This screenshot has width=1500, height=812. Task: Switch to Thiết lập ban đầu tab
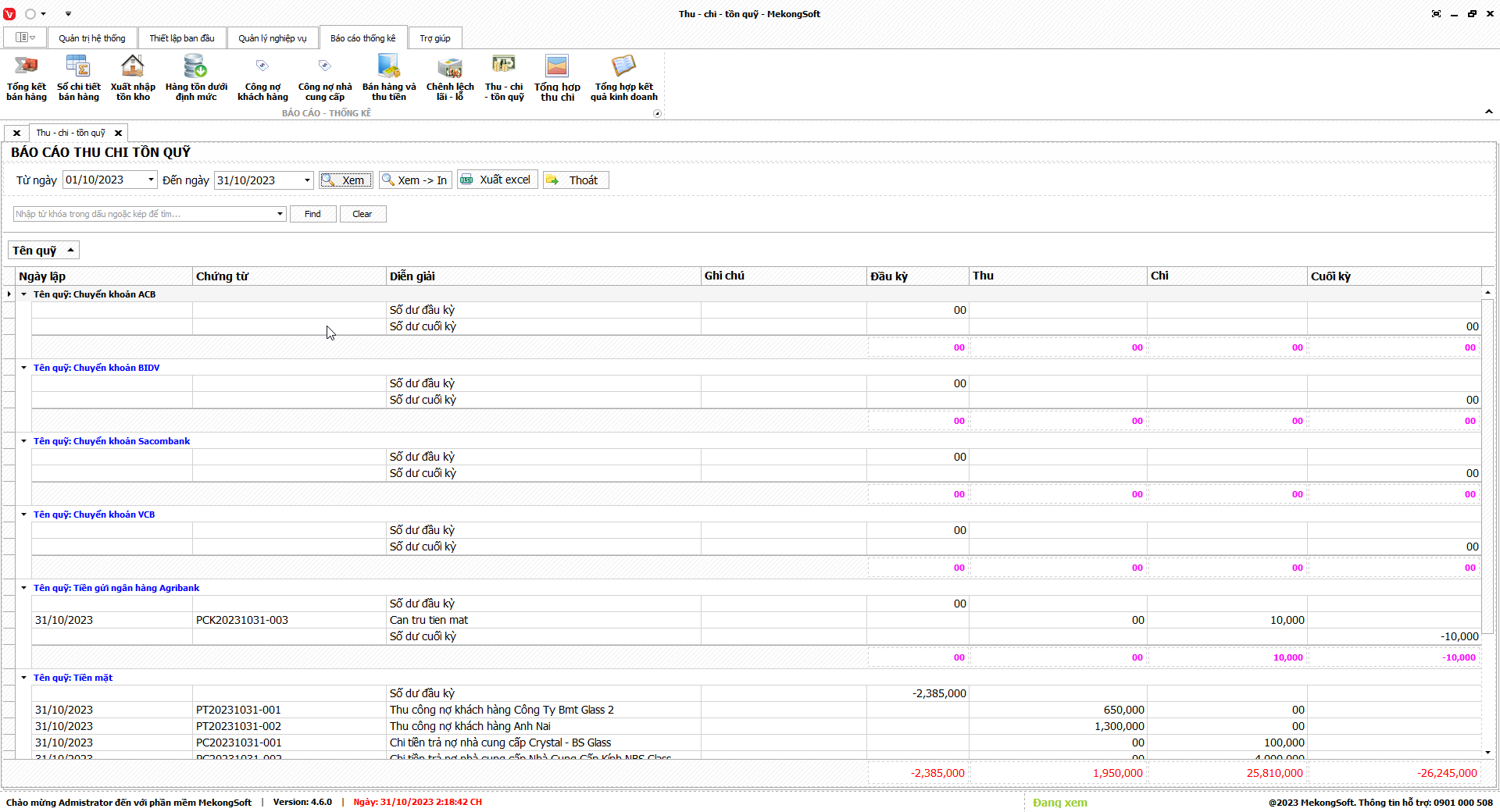(182, 38)
